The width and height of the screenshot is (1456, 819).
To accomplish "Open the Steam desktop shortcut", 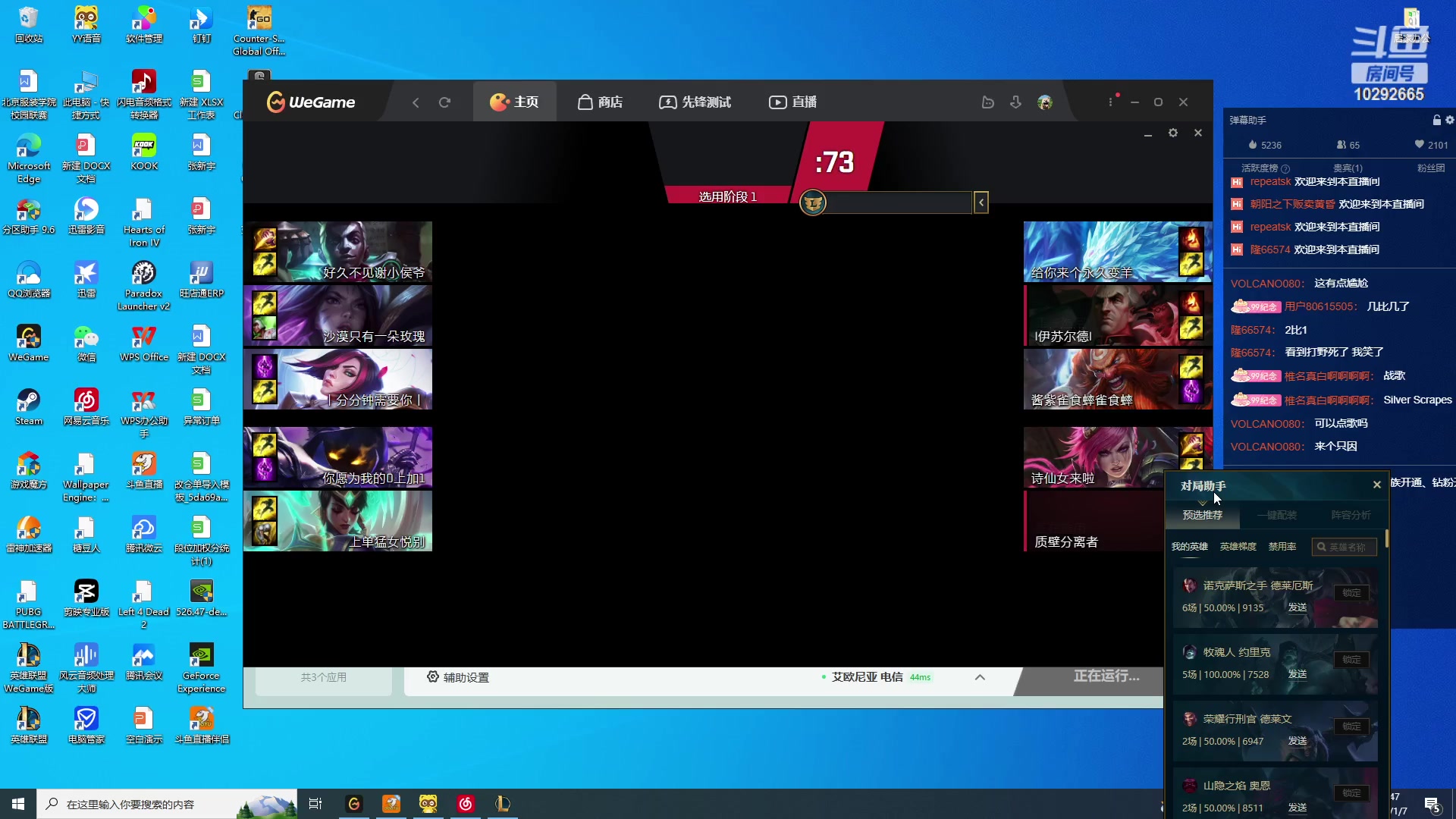I will (x=29, y=406).
